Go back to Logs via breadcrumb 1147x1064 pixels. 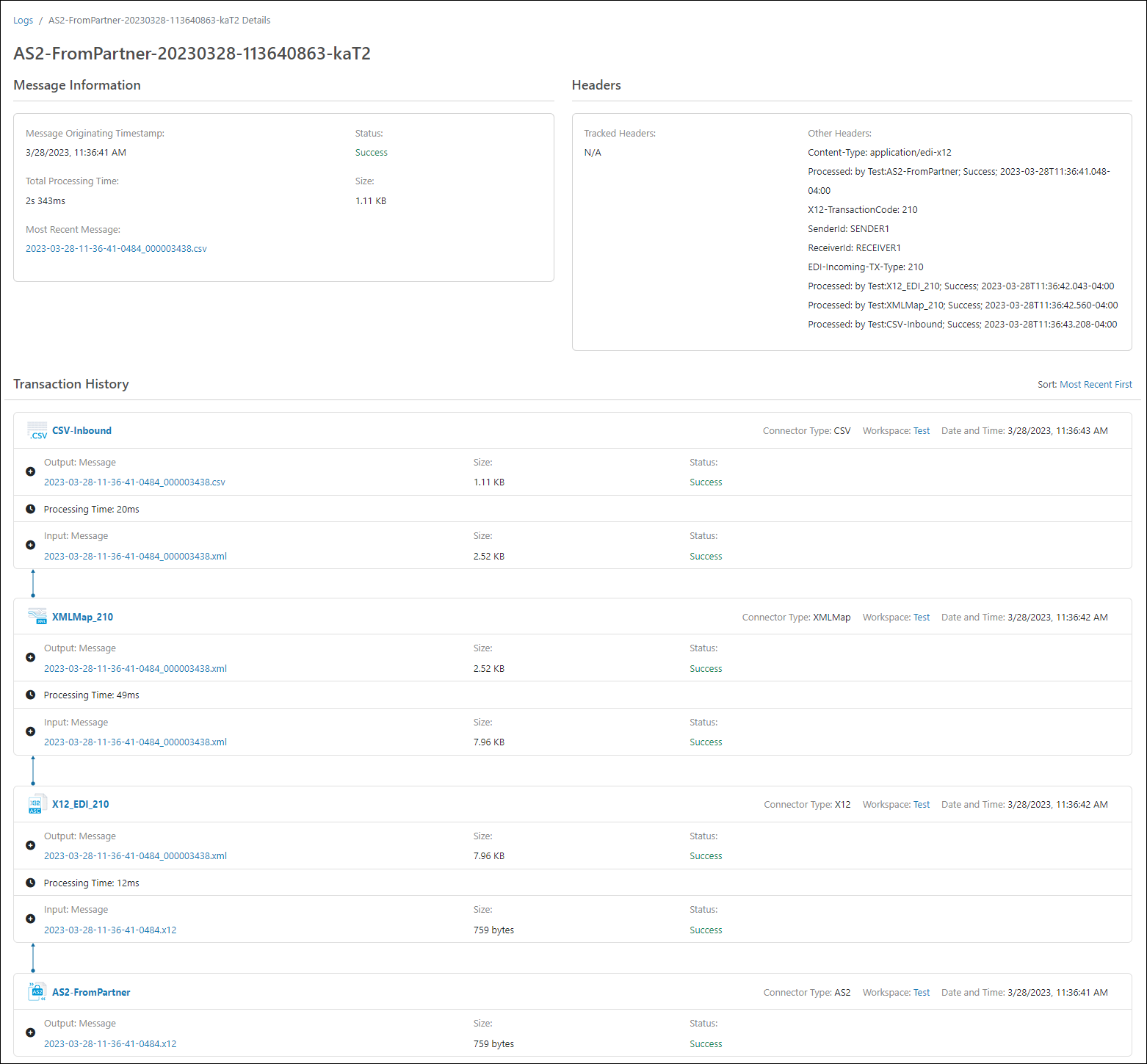23,21
